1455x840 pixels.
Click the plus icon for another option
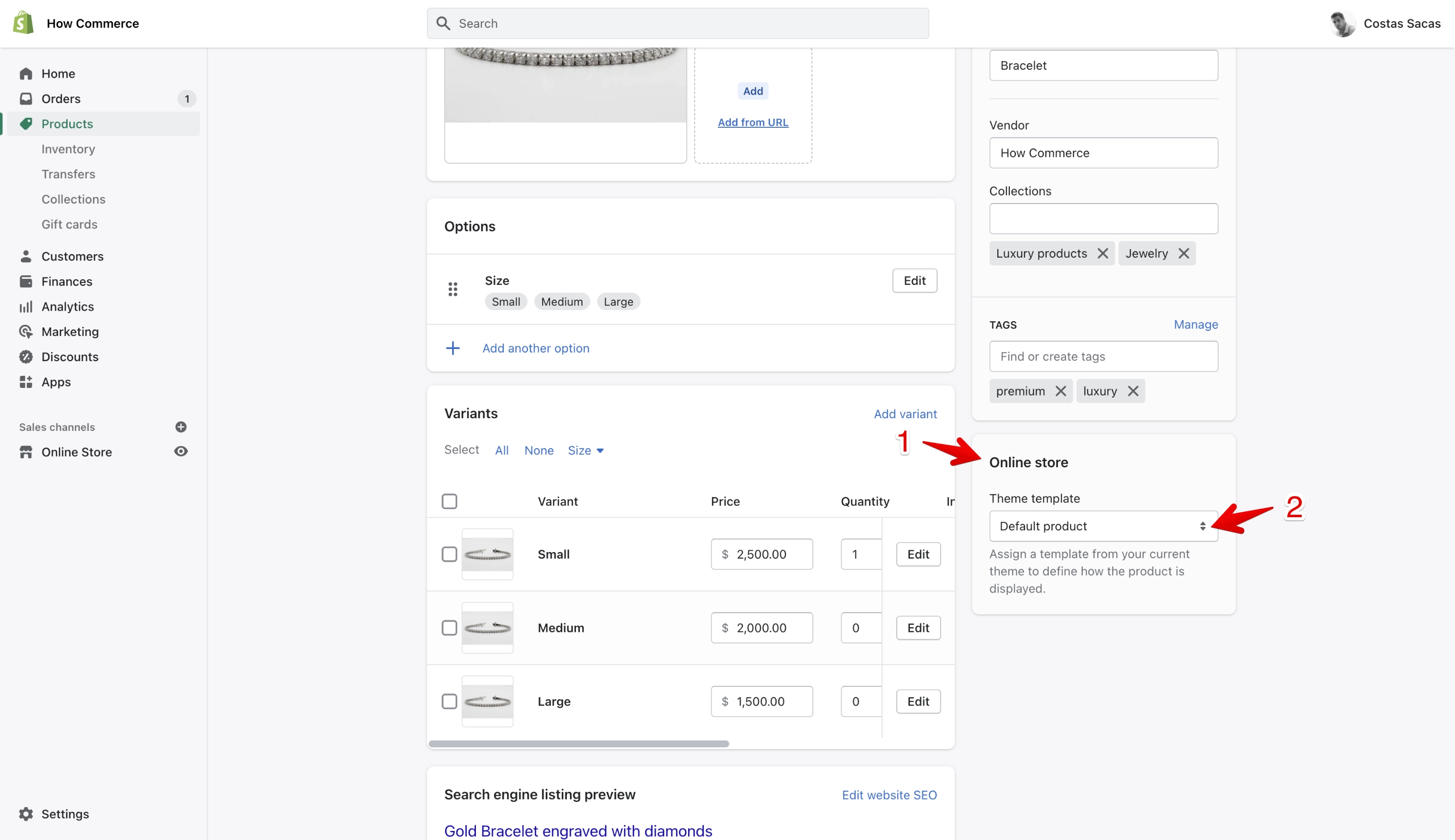453,349
